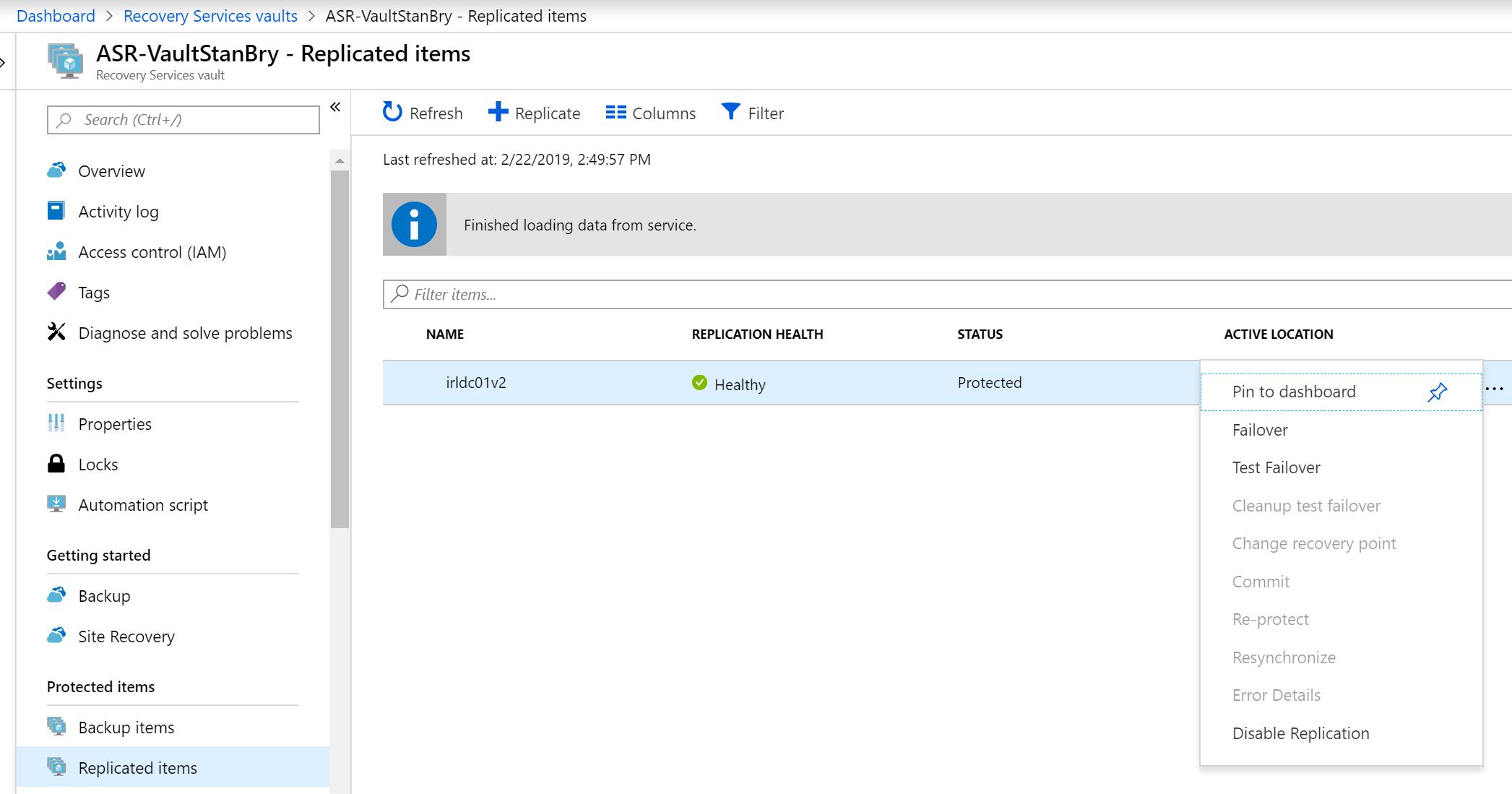
Task: Click the Activity log book icon
Action: click(56, 210)
